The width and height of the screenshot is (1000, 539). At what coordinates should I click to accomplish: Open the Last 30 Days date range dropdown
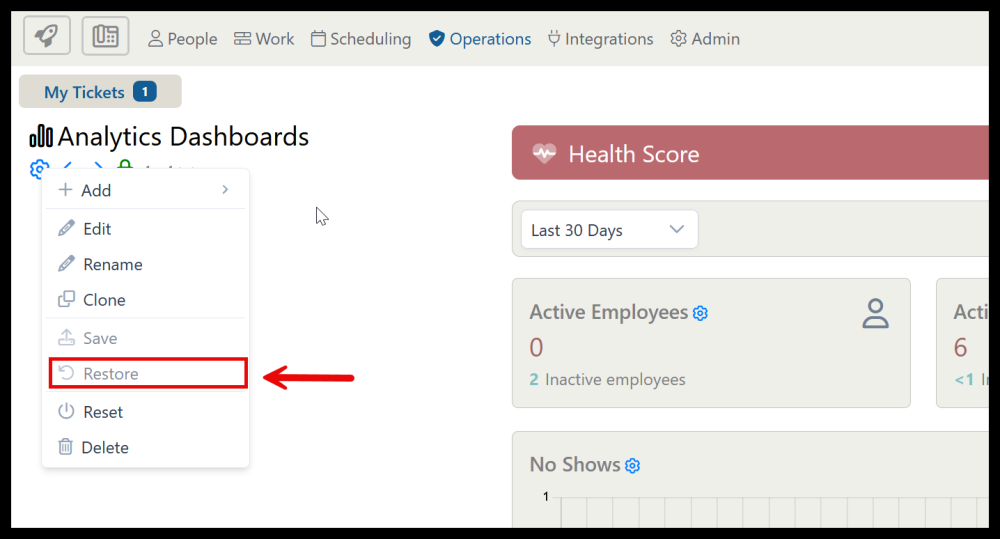(x=609, y=230)
